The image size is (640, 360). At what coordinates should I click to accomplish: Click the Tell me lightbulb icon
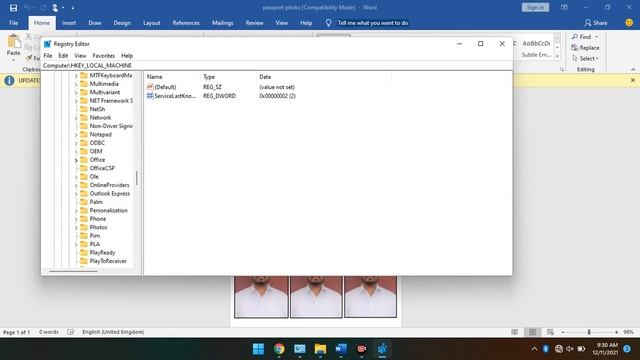(328, 23)
